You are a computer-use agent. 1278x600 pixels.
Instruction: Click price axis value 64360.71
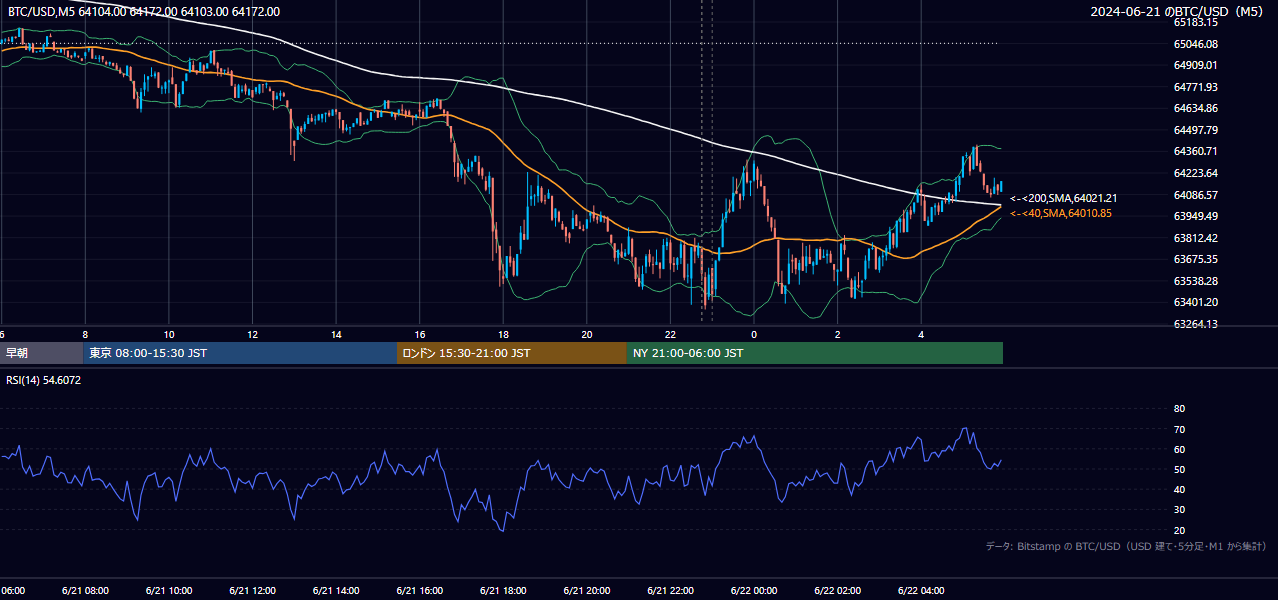[1195, 151]
